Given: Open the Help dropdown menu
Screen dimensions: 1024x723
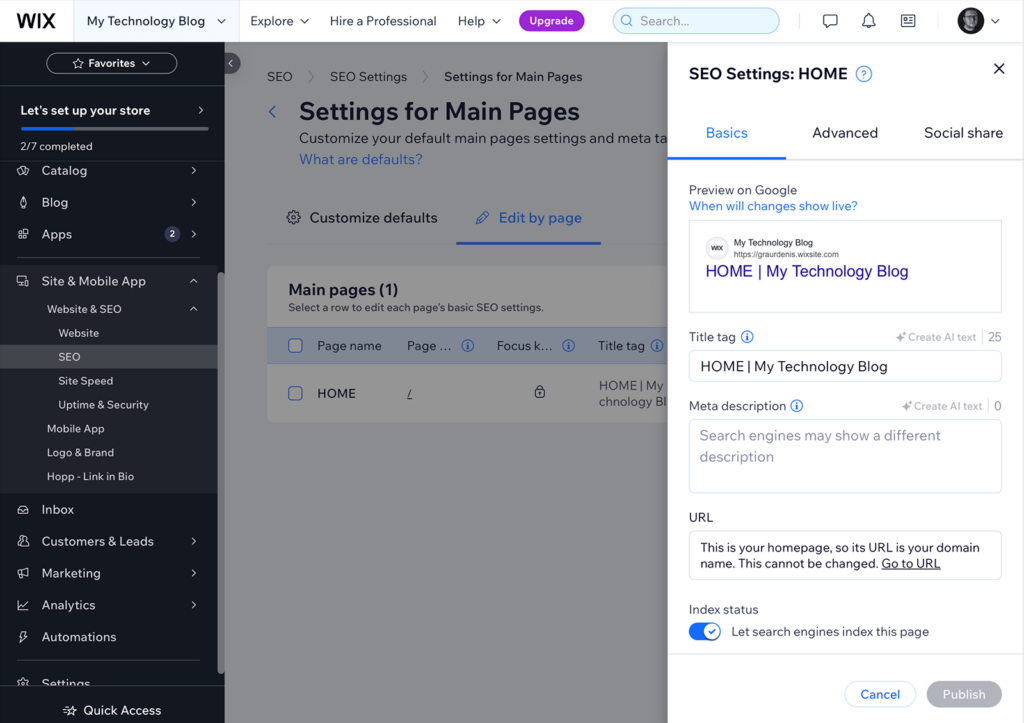Looking at the screenshot, I should (479, 21).
